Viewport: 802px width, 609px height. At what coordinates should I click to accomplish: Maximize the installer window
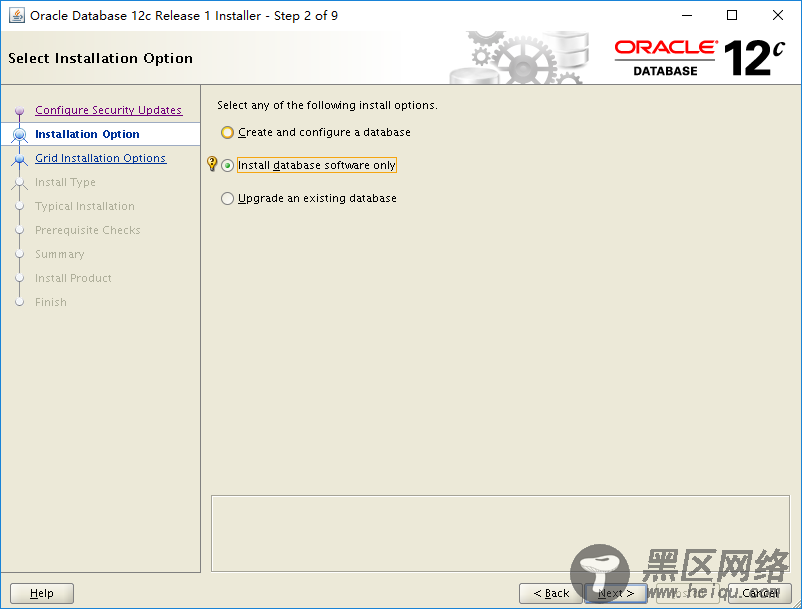tap(732, 15)
